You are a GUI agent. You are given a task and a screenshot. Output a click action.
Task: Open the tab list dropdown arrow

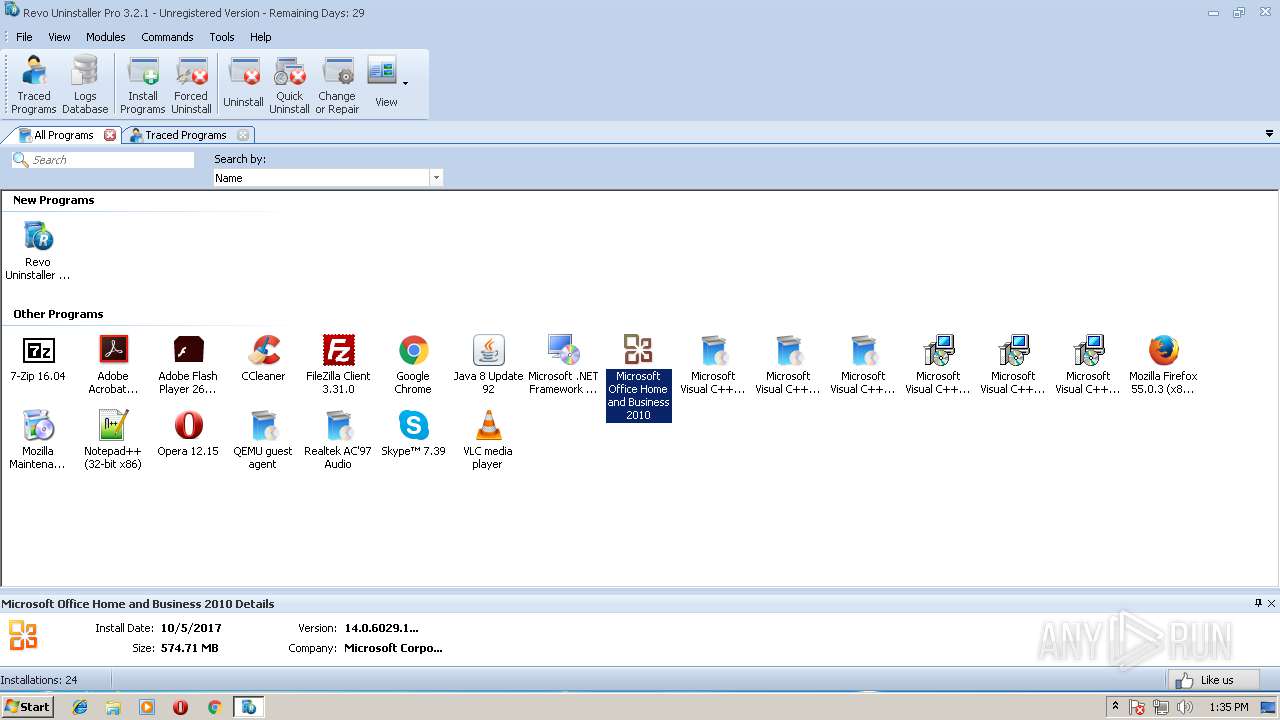tap(1269, 134)
